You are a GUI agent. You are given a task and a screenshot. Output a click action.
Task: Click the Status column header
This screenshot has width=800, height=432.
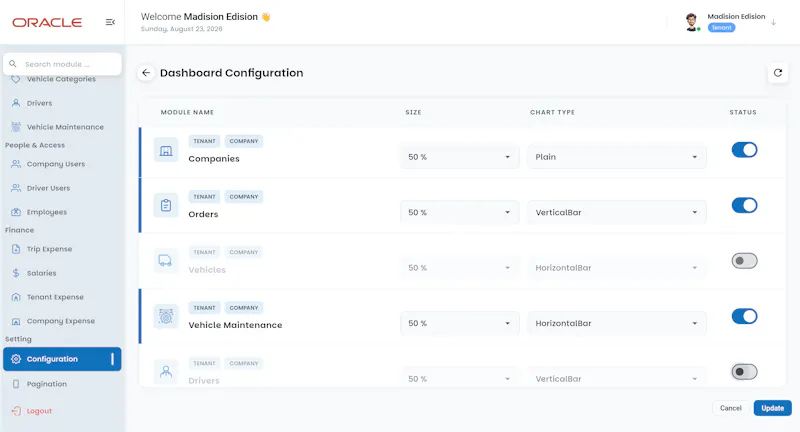[743, 112]
